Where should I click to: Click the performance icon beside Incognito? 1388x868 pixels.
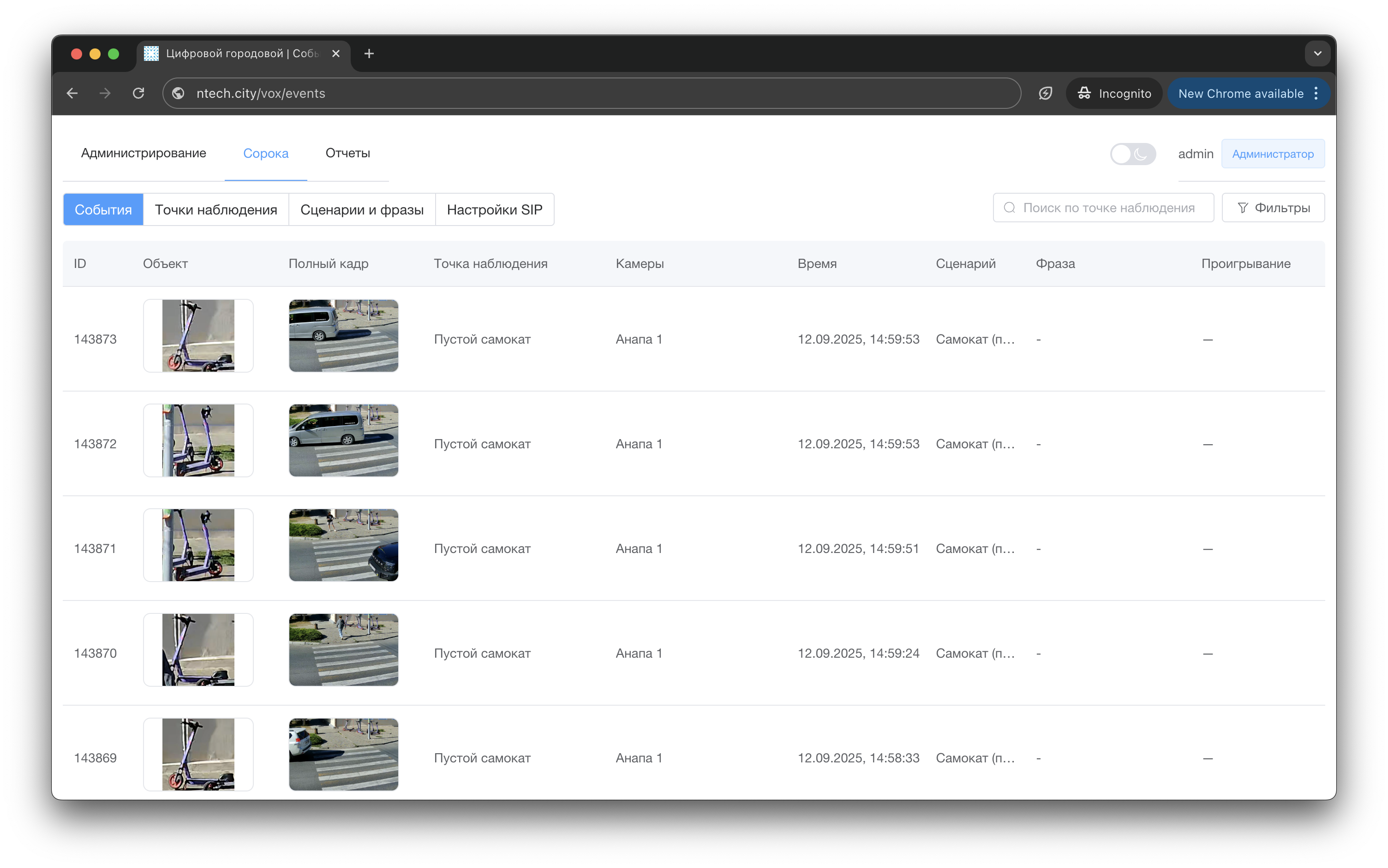click(x=1045, y=93)
